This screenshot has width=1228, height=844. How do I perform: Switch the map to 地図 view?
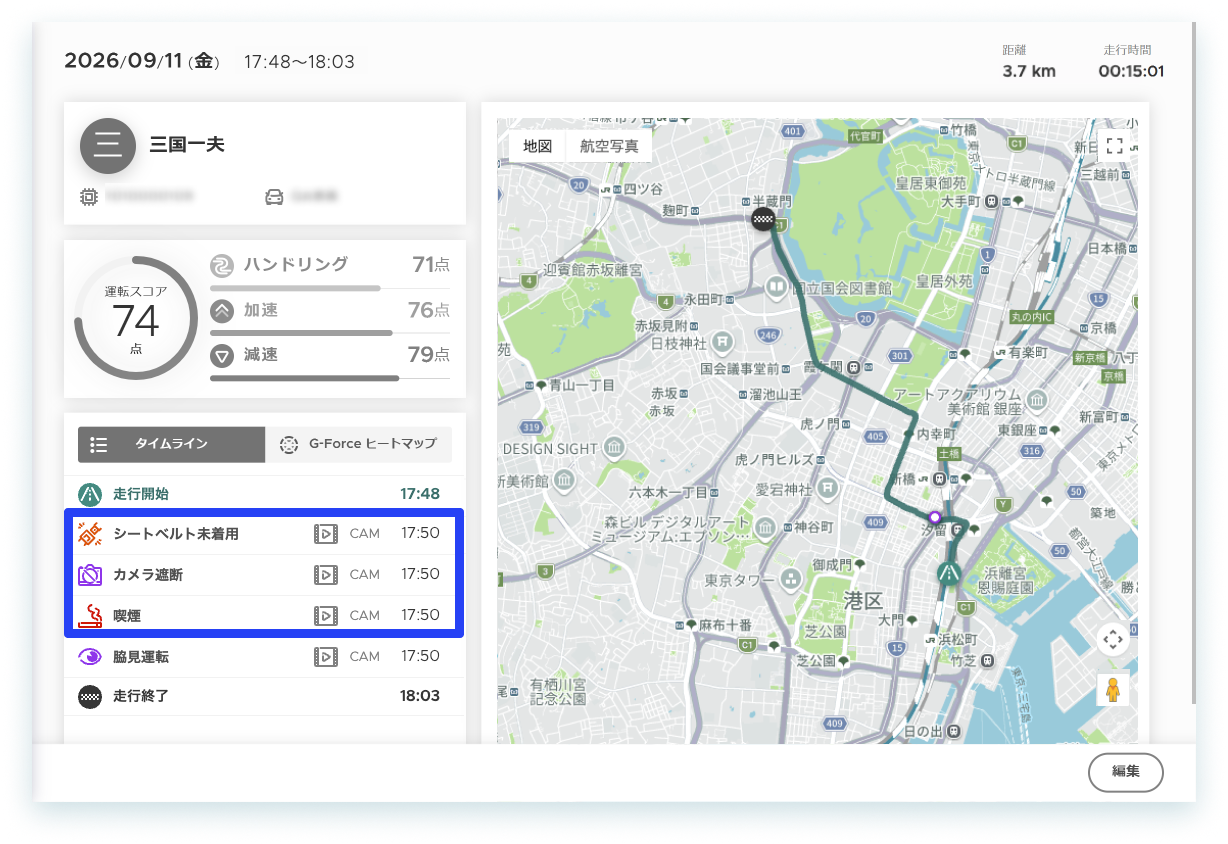537,146
